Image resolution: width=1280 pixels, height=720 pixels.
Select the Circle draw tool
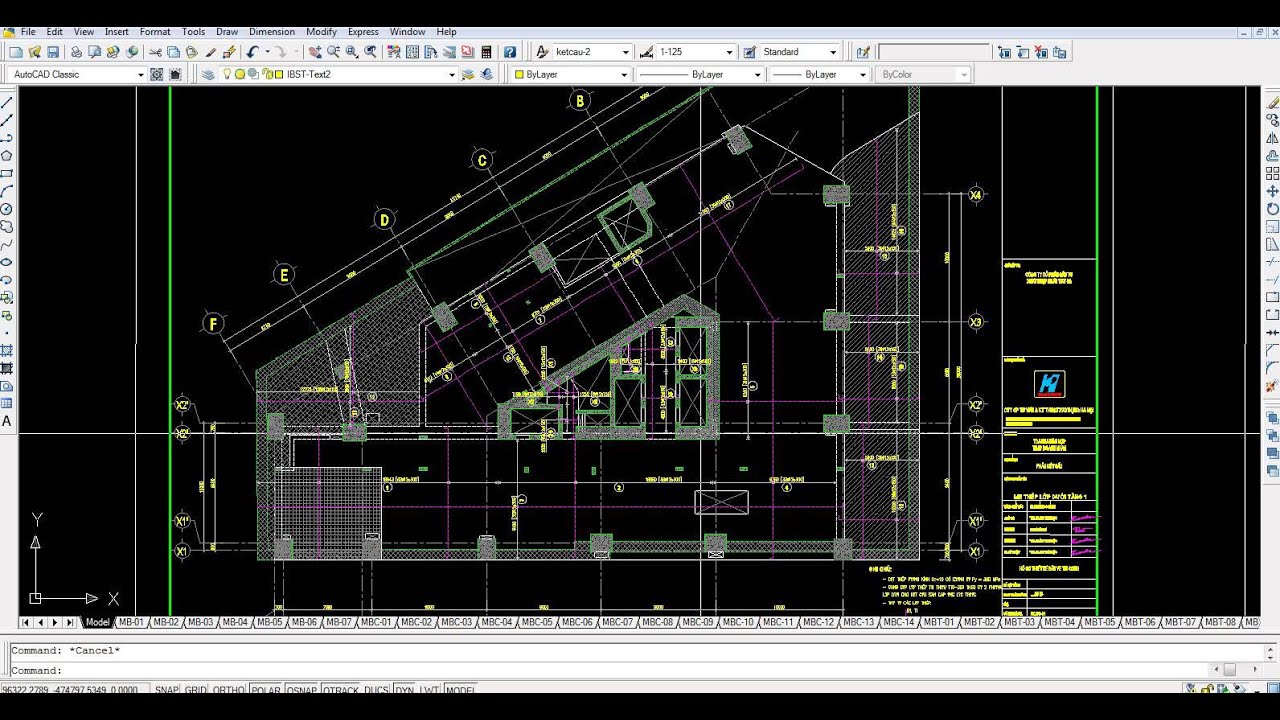(x=7, y=209)
